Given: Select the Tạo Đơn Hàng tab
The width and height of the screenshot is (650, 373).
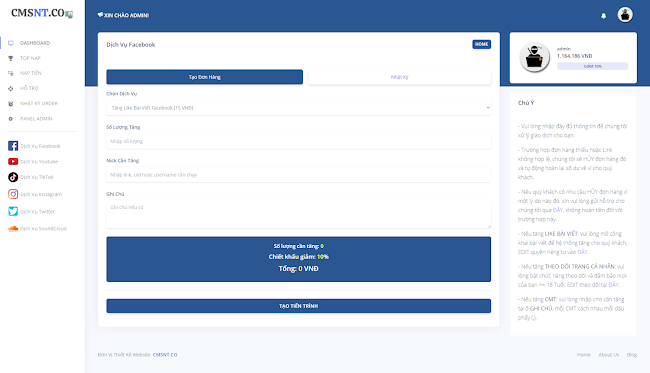Looking at the screenshot, I should point(204,77).
